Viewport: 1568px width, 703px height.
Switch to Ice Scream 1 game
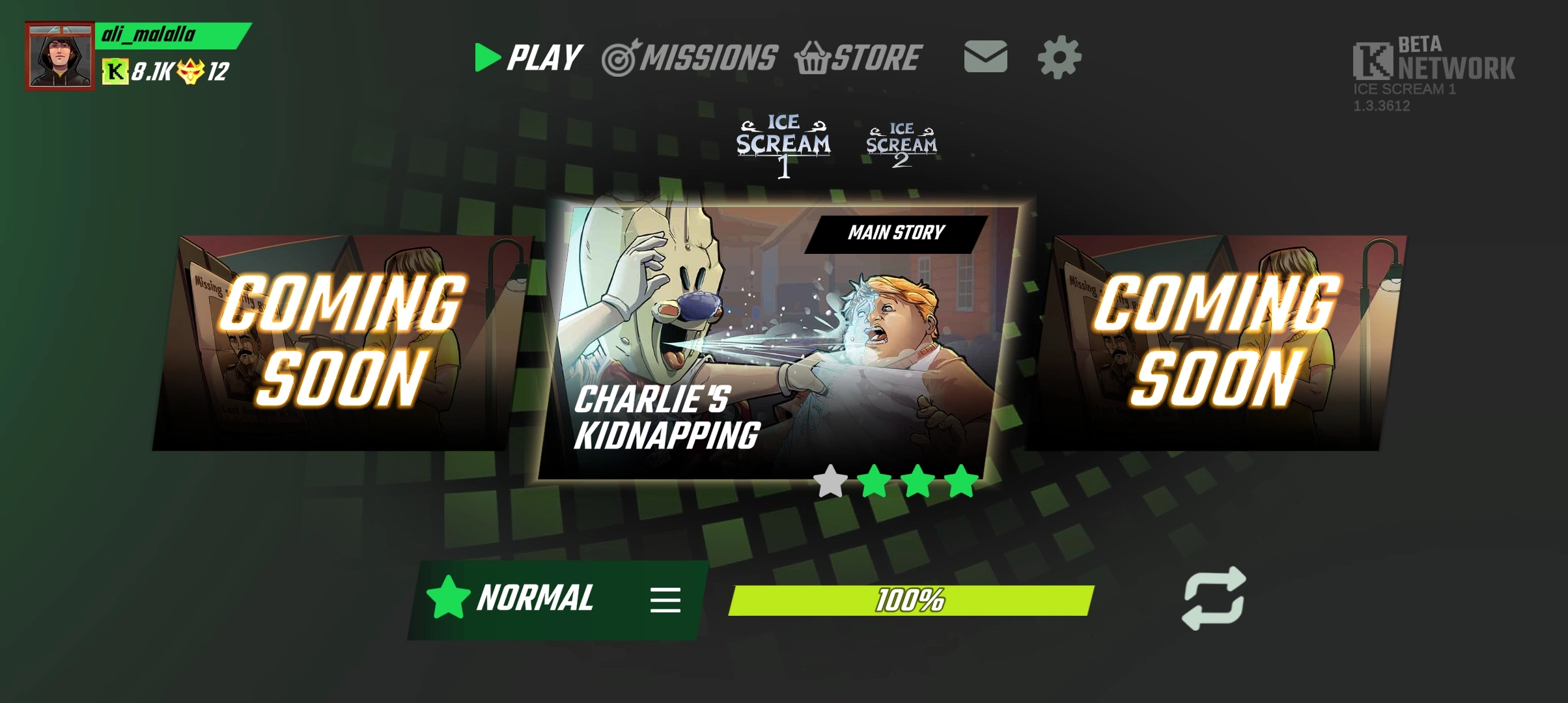tap(783, 146)
